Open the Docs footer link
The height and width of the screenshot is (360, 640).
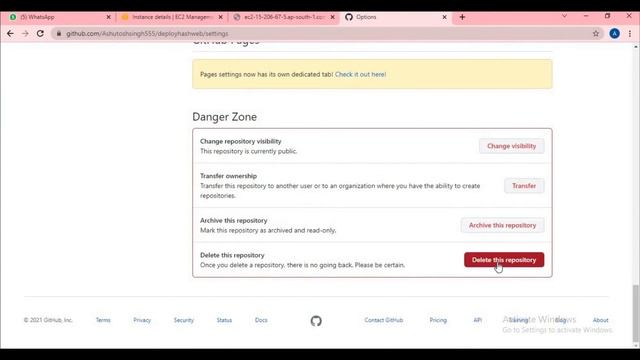pos(261,320)
